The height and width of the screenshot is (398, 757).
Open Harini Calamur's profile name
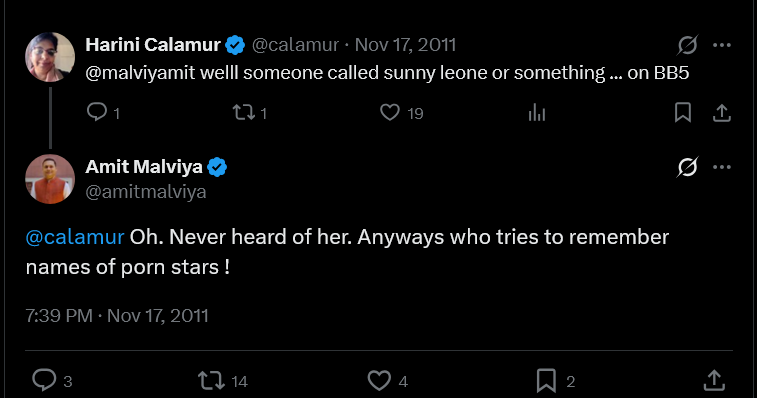(x=153, y=45)
